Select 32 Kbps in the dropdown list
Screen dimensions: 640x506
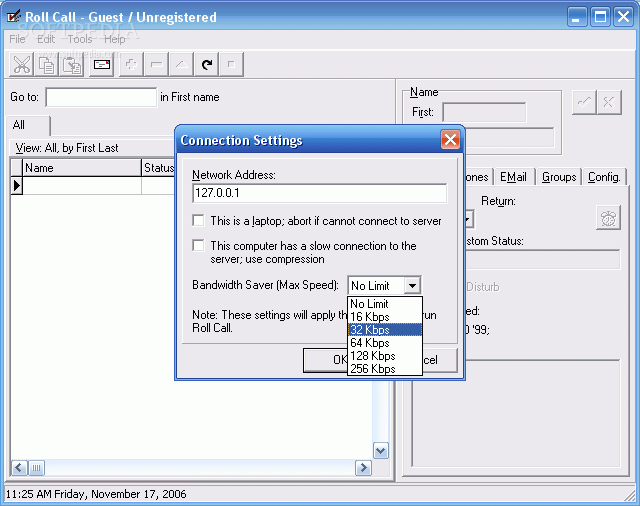click(385, 330)
